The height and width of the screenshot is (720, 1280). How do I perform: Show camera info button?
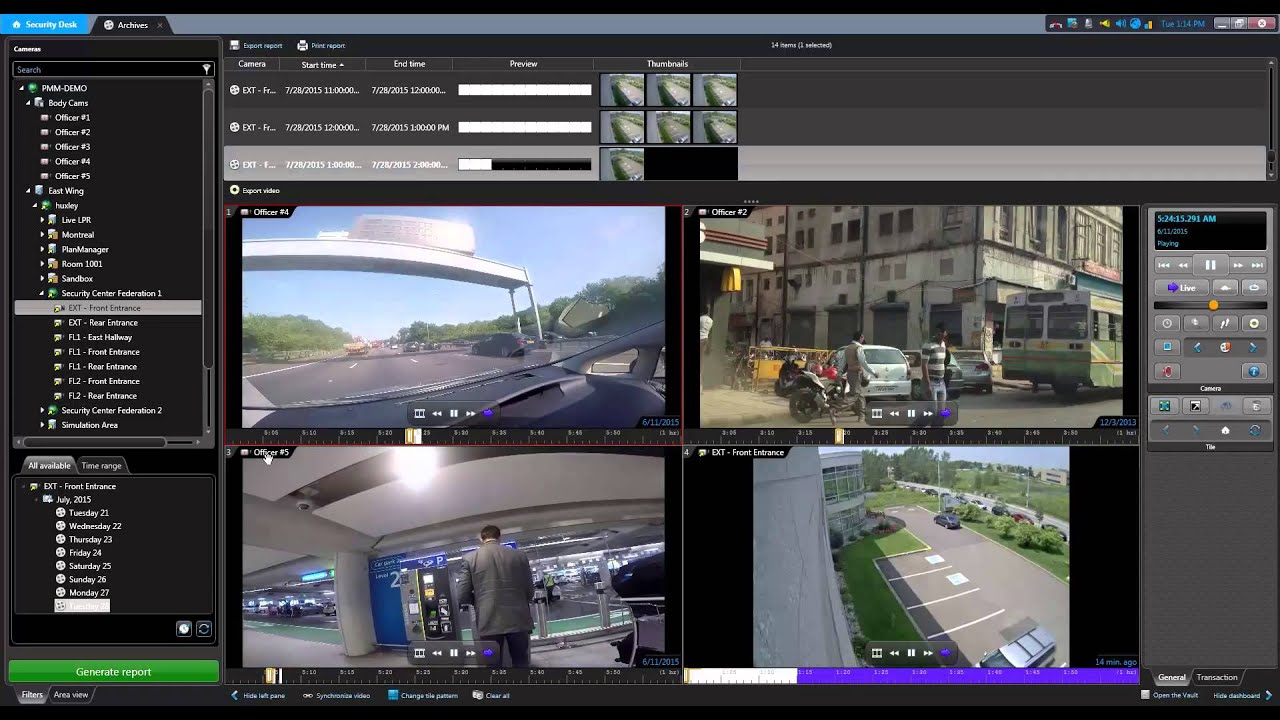tap(1254, 371)
